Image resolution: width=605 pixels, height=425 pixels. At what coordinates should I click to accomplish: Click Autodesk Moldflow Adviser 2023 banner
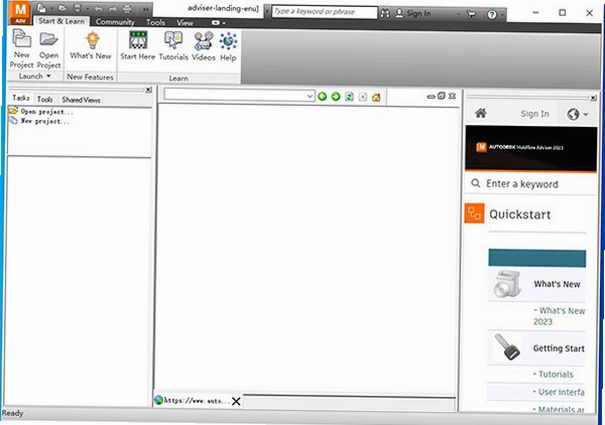tap(531, 148)
